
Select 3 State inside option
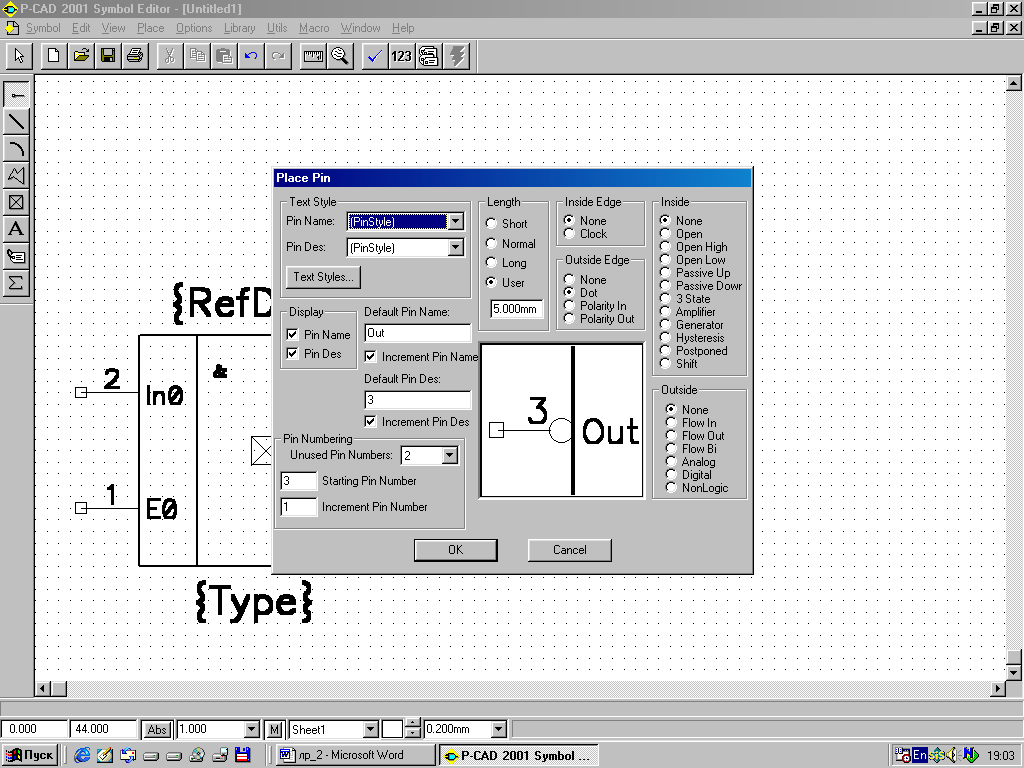point(665,298)
